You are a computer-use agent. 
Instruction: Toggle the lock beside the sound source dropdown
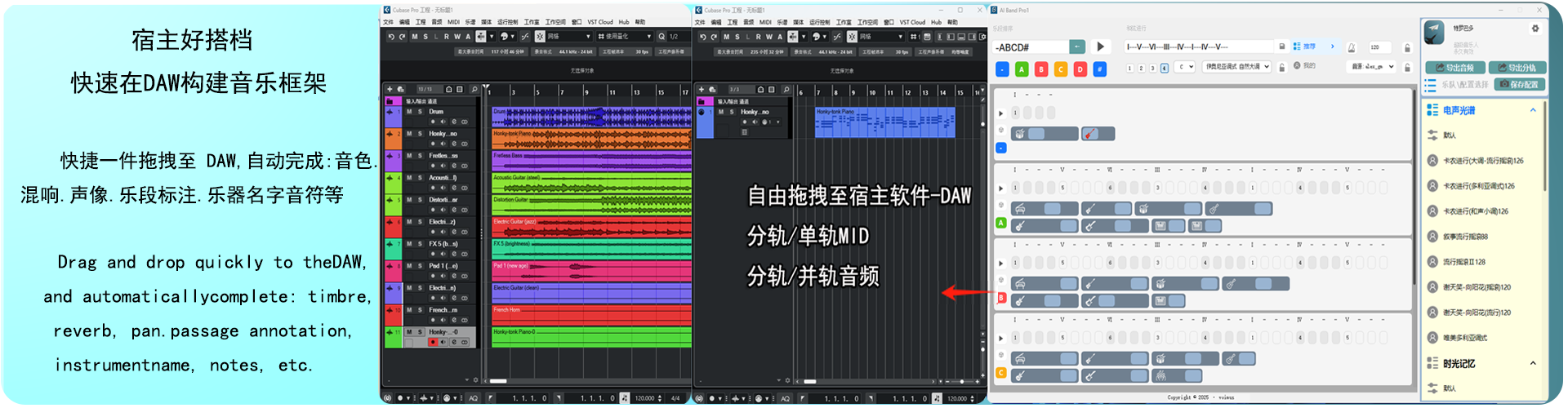click(x=1407, y=67)
